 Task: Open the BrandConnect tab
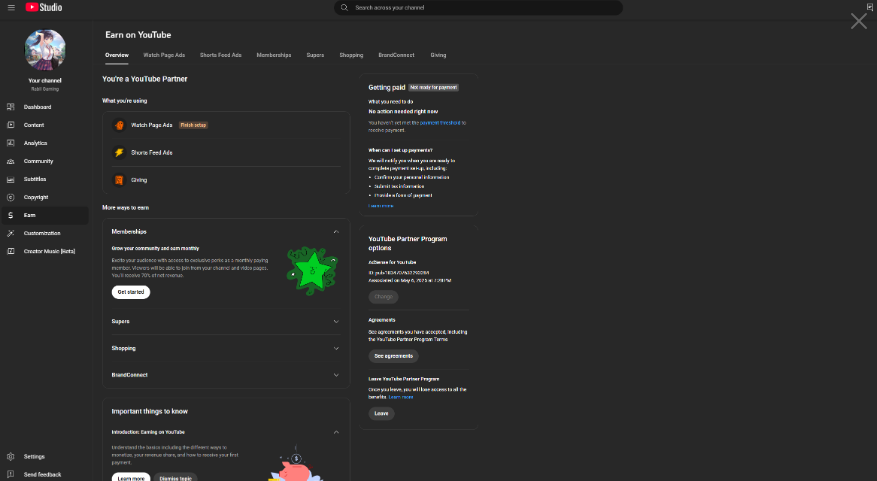396,55
